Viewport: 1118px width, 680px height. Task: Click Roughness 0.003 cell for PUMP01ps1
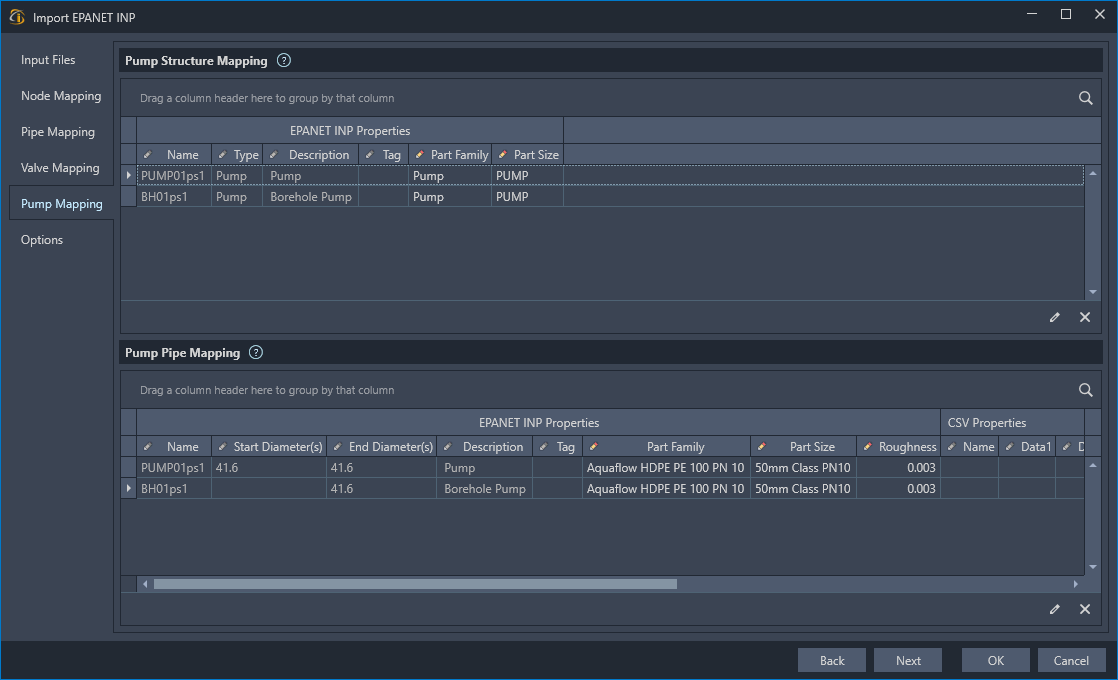[x=898, y=468]
